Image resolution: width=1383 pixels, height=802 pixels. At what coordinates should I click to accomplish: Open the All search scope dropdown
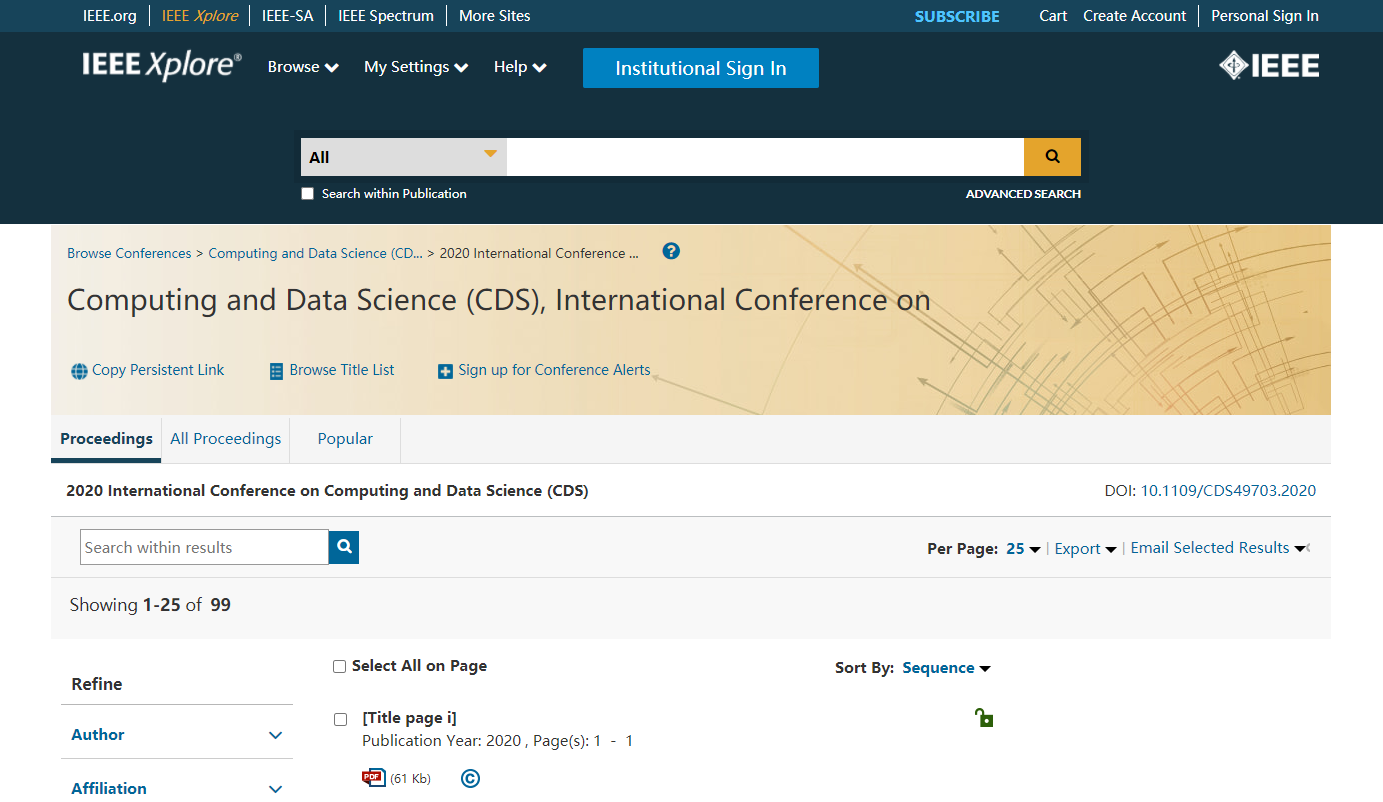point(404,157)
